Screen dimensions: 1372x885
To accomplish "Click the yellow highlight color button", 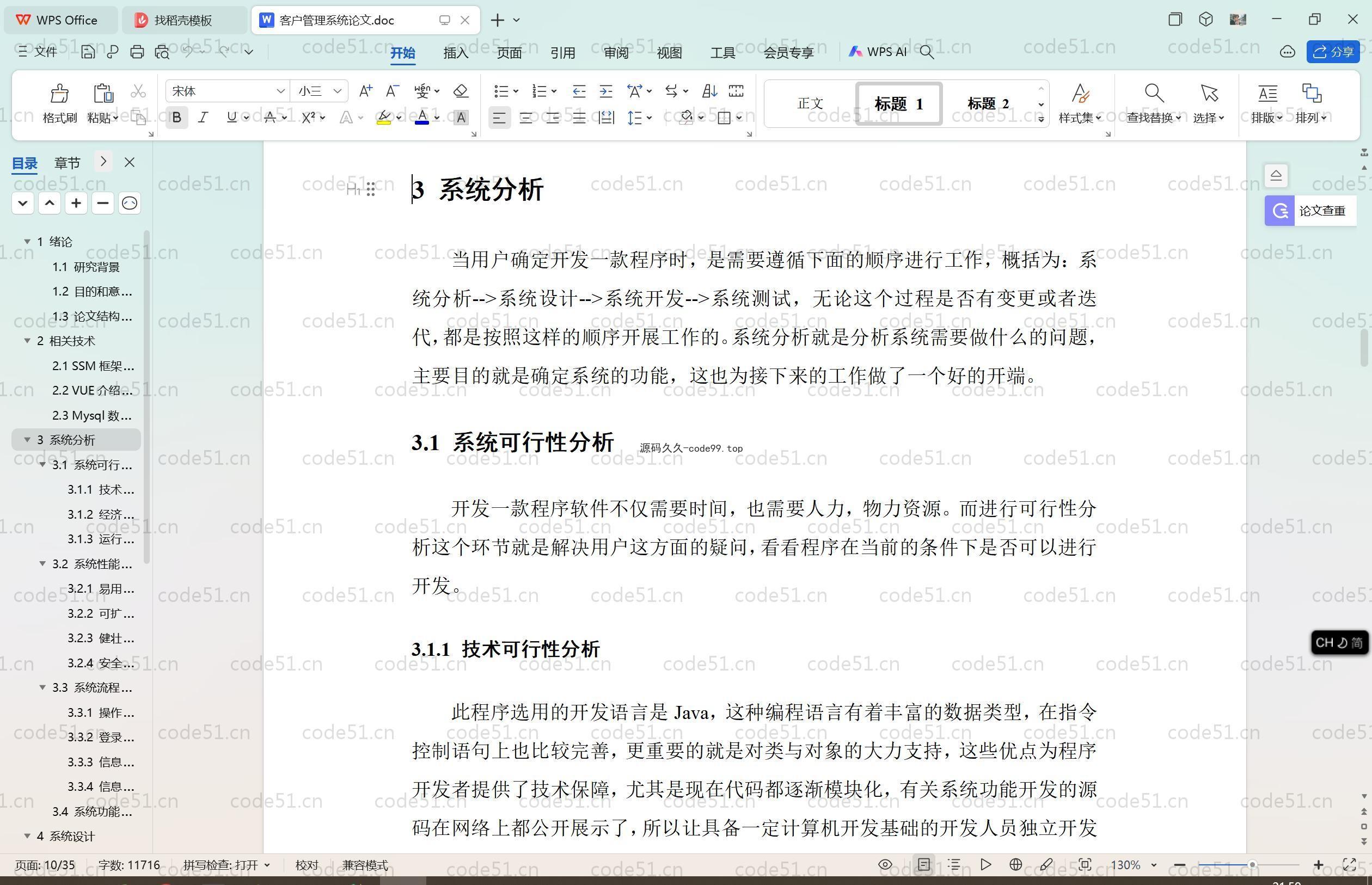I will (384, 118).
